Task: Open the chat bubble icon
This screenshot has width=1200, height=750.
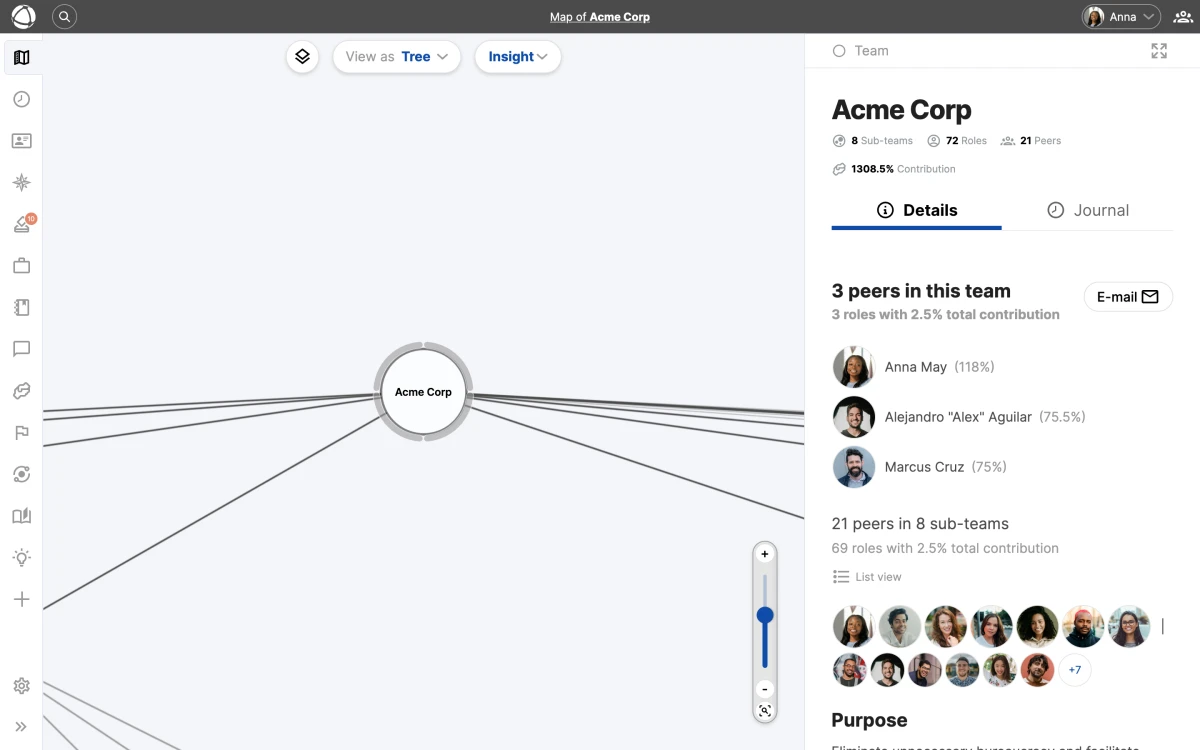Action: tap(21, 349)
